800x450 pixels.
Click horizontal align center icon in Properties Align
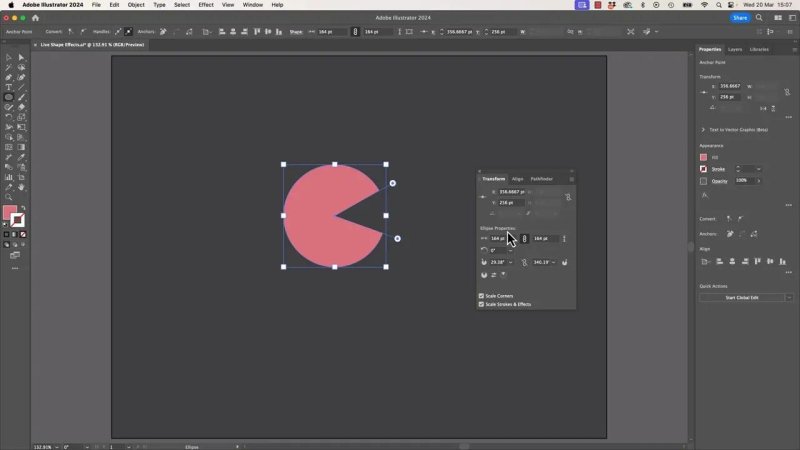[732, 262]
